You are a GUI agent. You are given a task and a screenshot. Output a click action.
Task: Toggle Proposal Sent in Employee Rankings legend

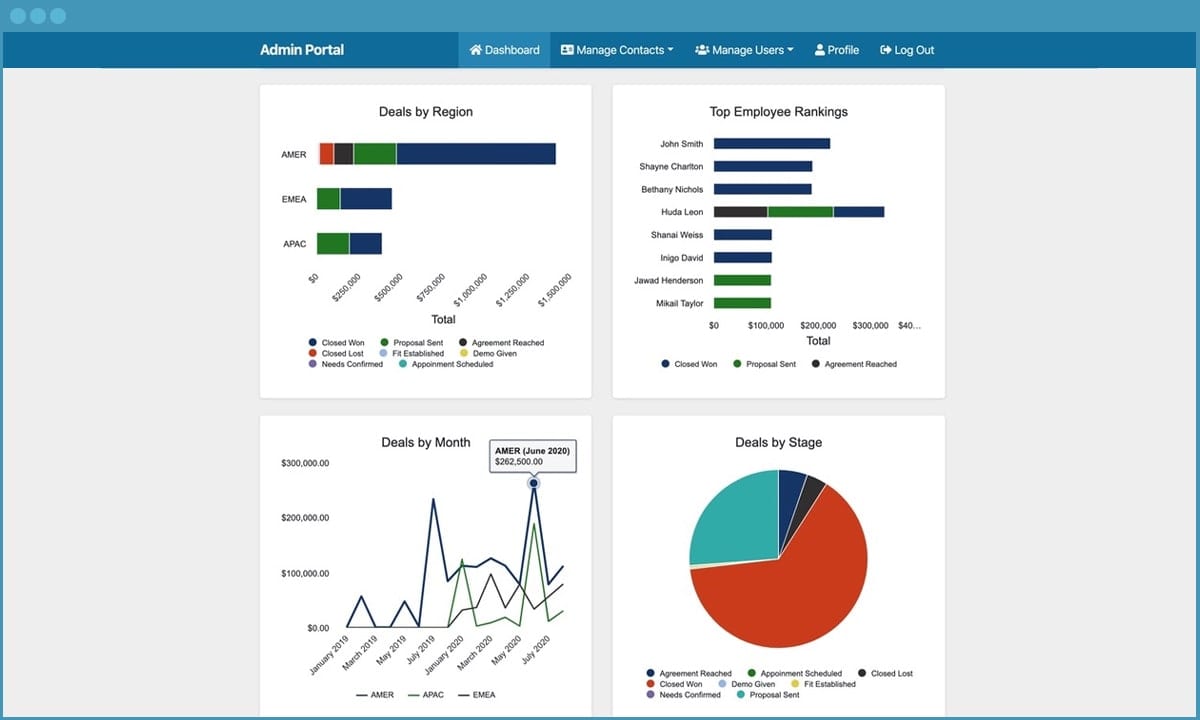[x=764, y=364]
